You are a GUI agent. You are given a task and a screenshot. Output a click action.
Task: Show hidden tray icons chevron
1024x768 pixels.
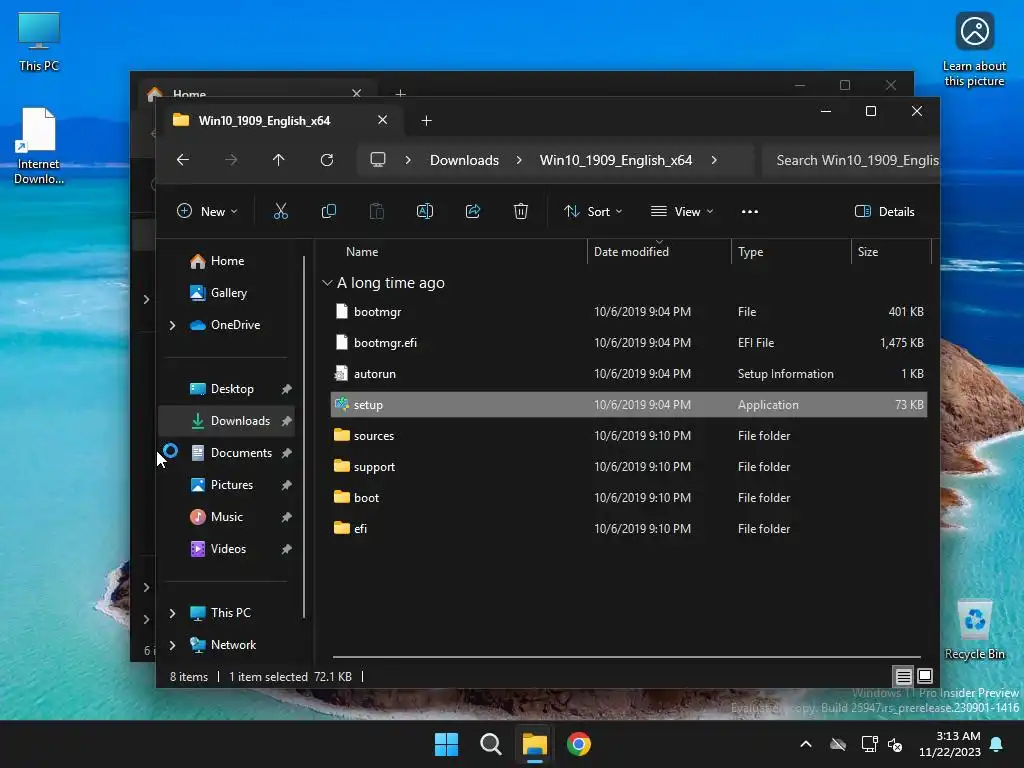806,744
